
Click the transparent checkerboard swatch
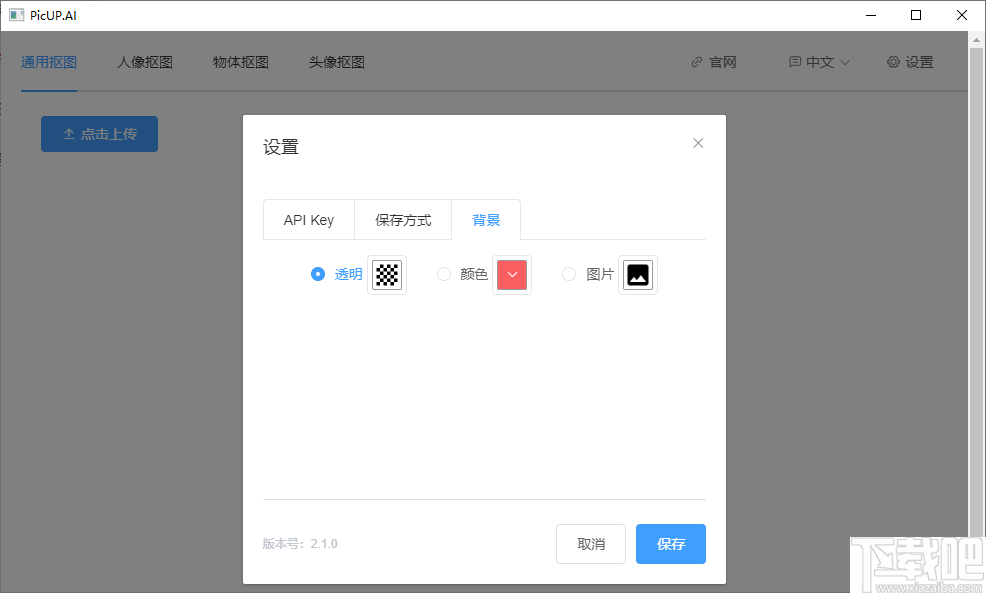pyautogui.click(x=387, y=273)
